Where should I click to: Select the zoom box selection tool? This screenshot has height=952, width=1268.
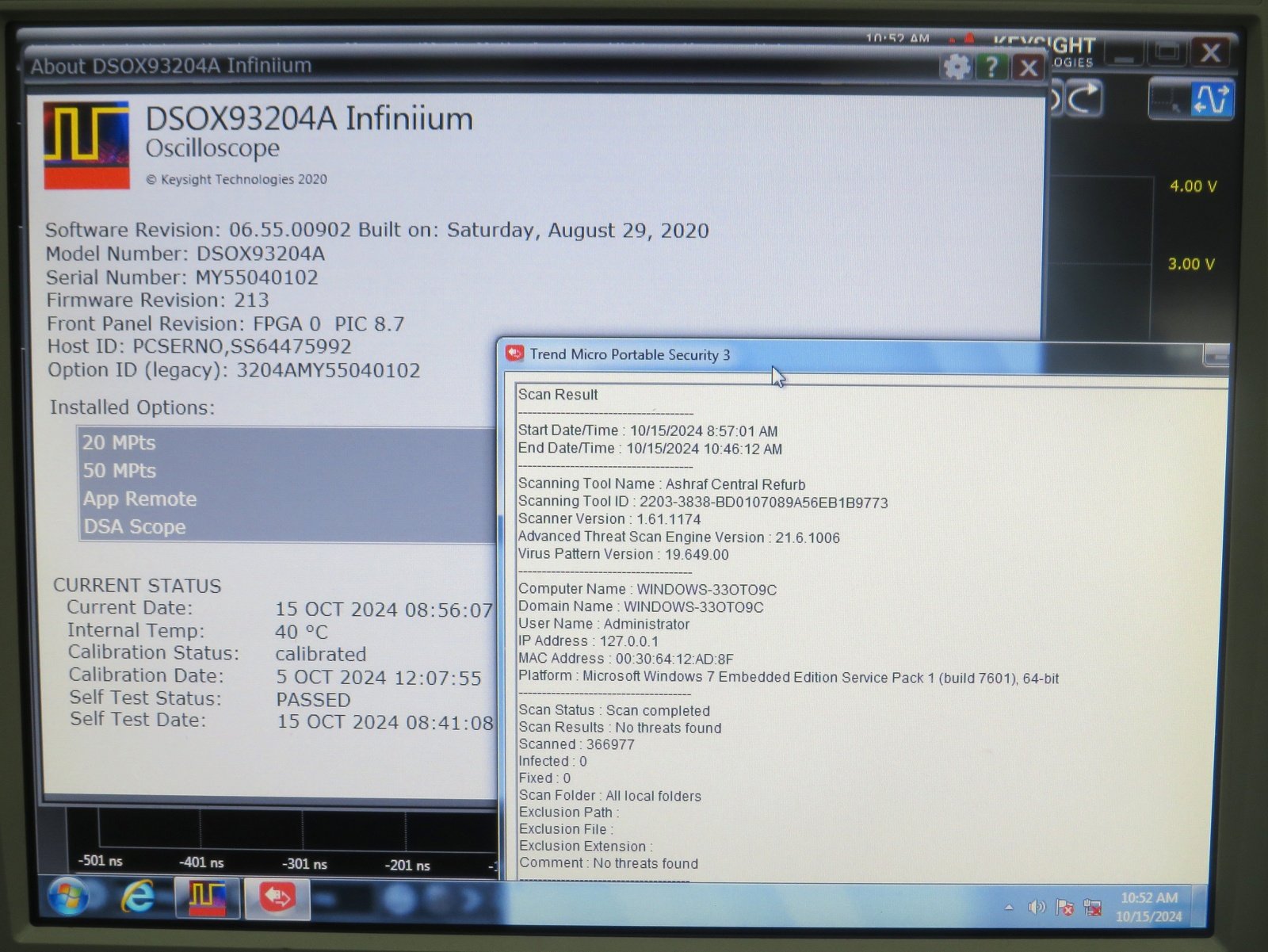[1167, 100]
